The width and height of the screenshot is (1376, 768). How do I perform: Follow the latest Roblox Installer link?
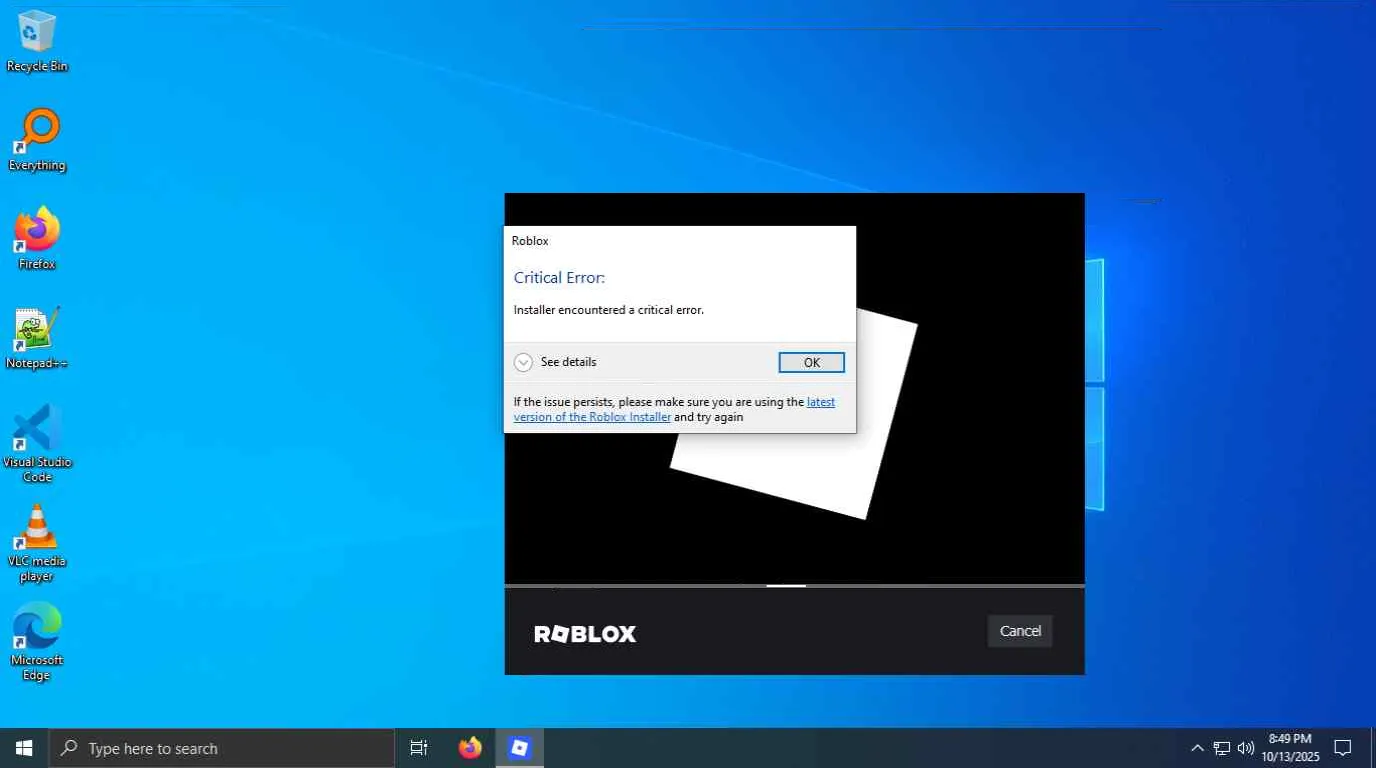(674, 409)
